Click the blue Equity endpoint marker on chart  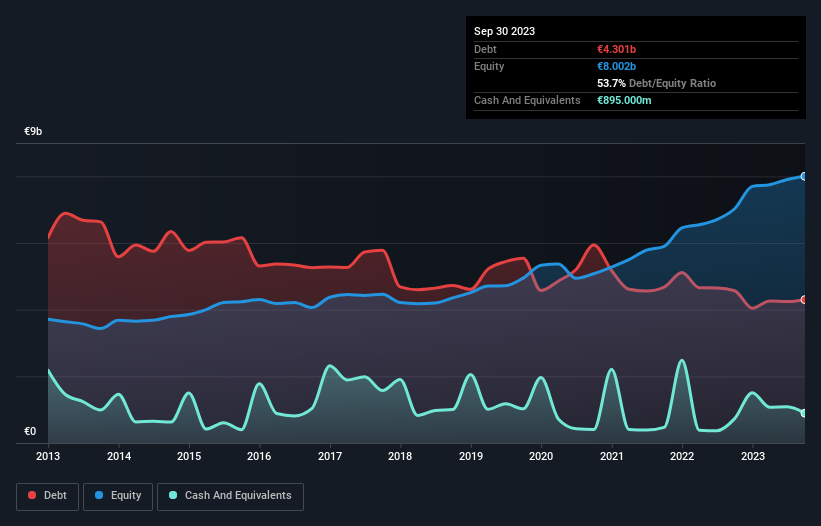pos(804,176)
